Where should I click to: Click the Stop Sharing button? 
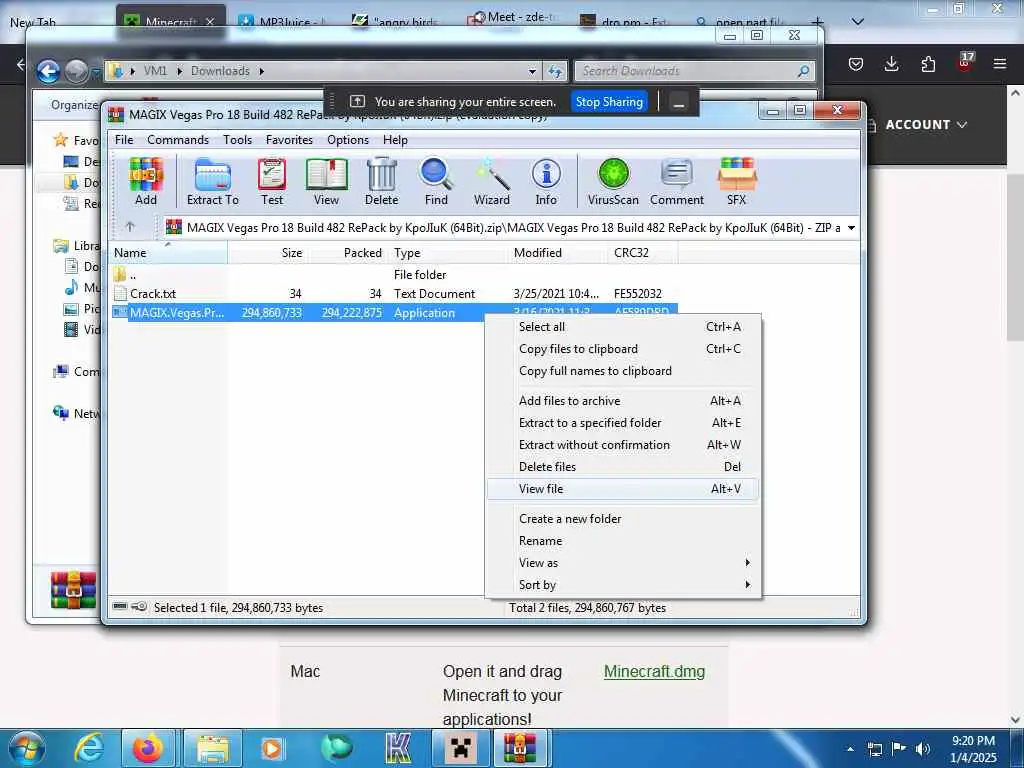point(609,102)
